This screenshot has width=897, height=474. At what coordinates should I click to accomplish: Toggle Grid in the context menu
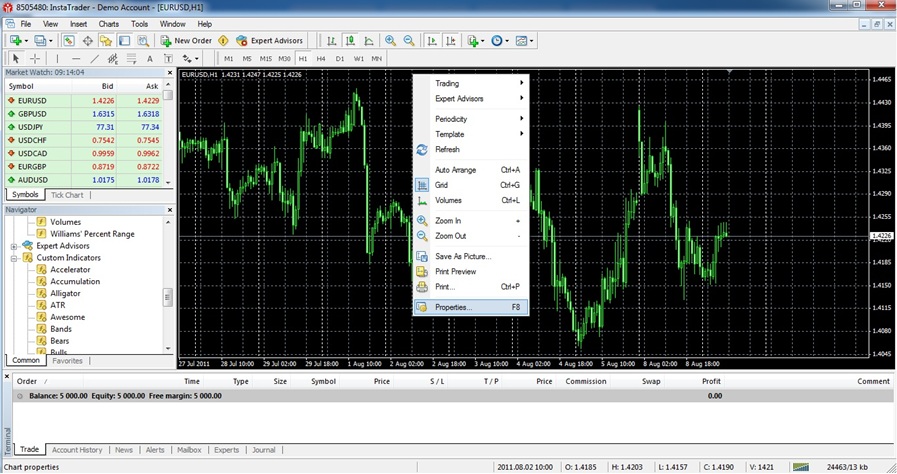point(441,185)
